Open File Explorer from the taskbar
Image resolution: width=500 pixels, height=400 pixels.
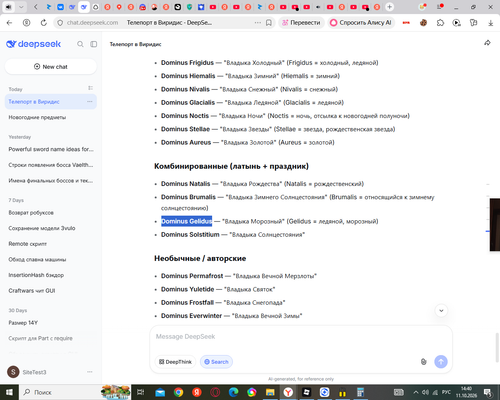pos(270,392)
